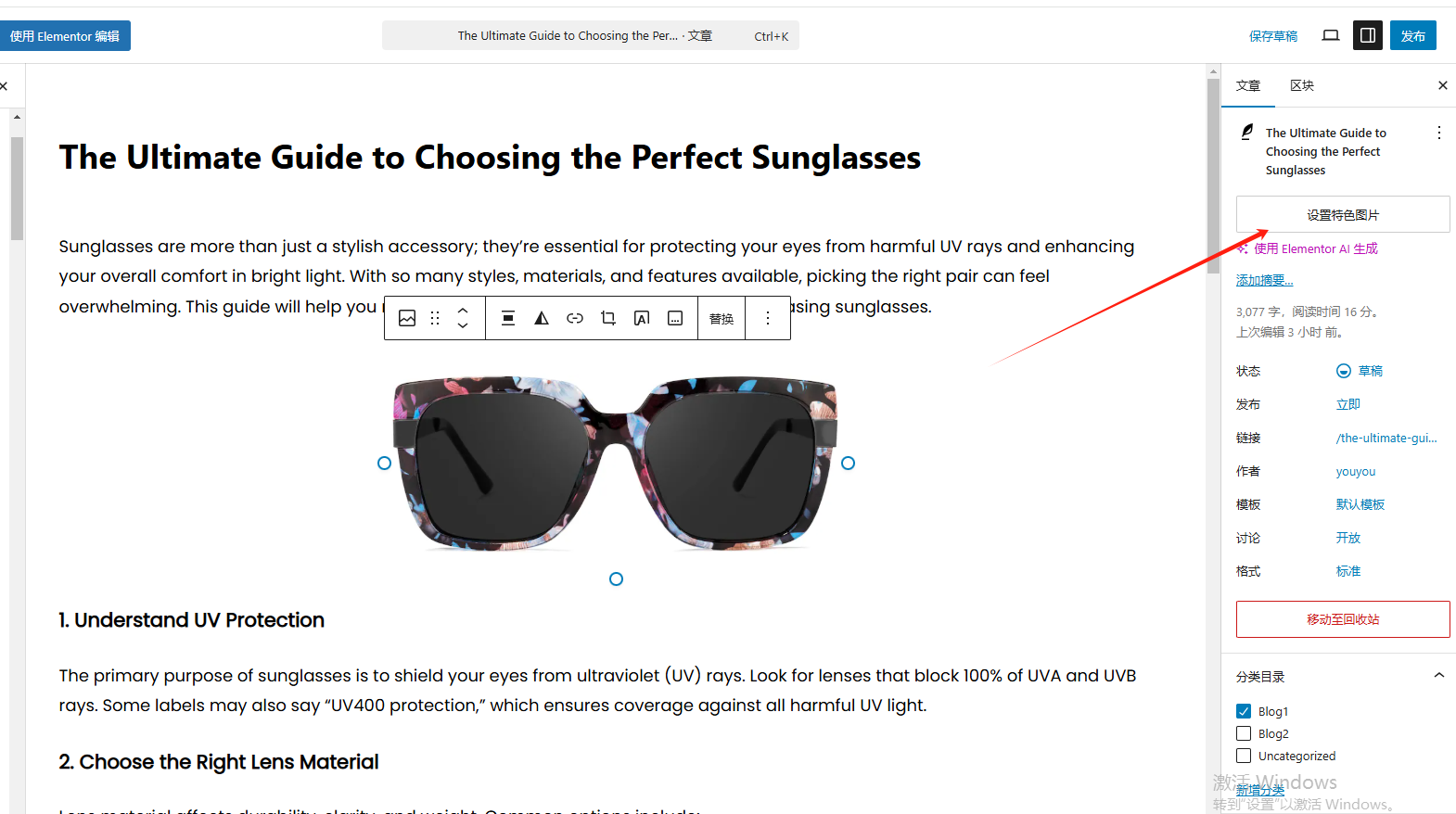Screen dimensions: 1456x814
Task: Open post actions menu beside the title
Action: click(1438, 133)
